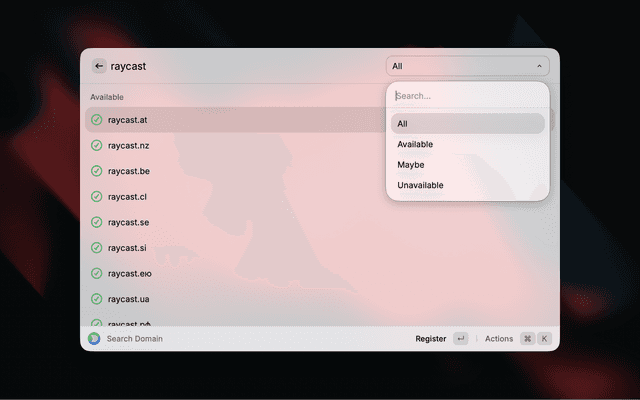Screen dimensions: 640x400
Task: Open the Actions panel button
Action: [x=499, y=338]
